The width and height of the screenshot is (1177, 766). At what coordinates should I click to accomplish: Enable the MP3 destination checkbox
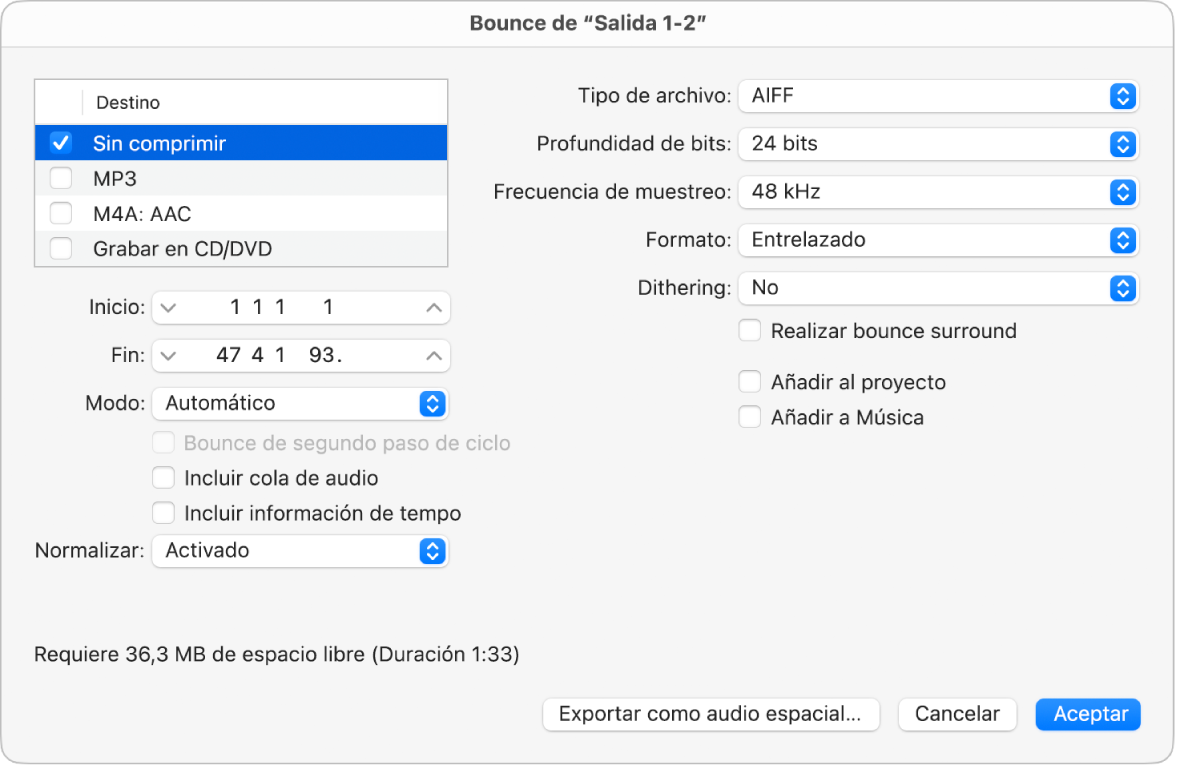61,179
